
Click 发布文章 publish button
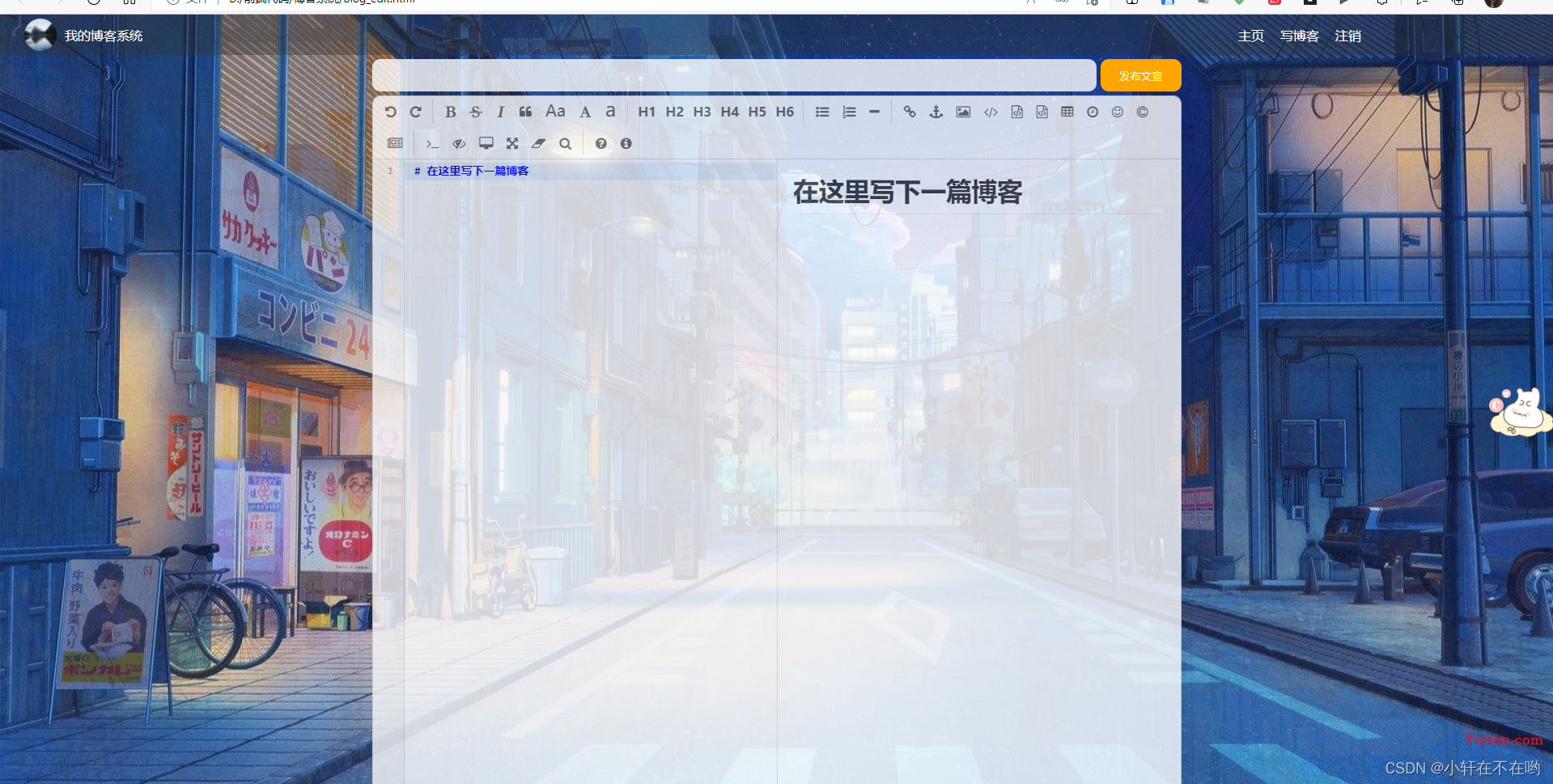[x=1141, y=75]
